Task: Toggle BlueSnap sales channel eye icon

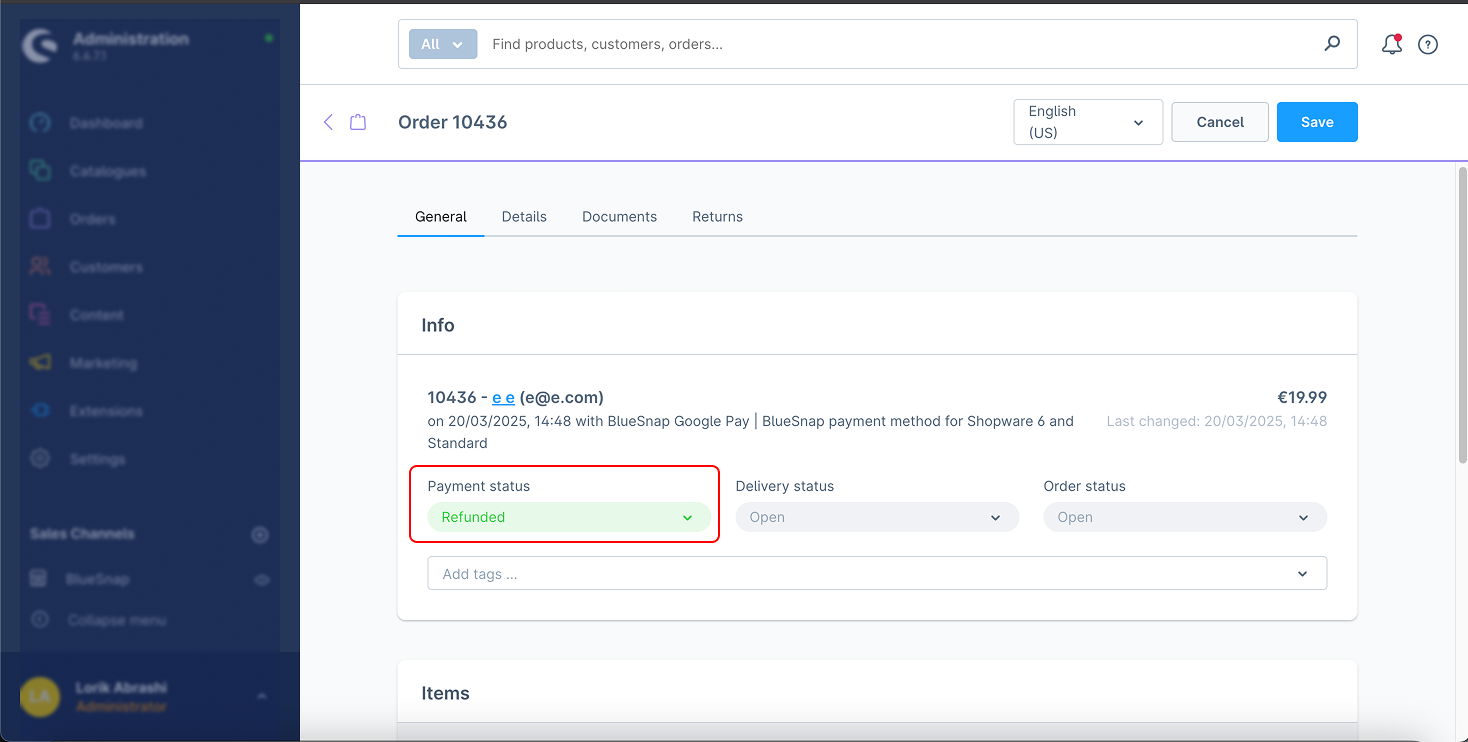Action: tap(262, 579)
